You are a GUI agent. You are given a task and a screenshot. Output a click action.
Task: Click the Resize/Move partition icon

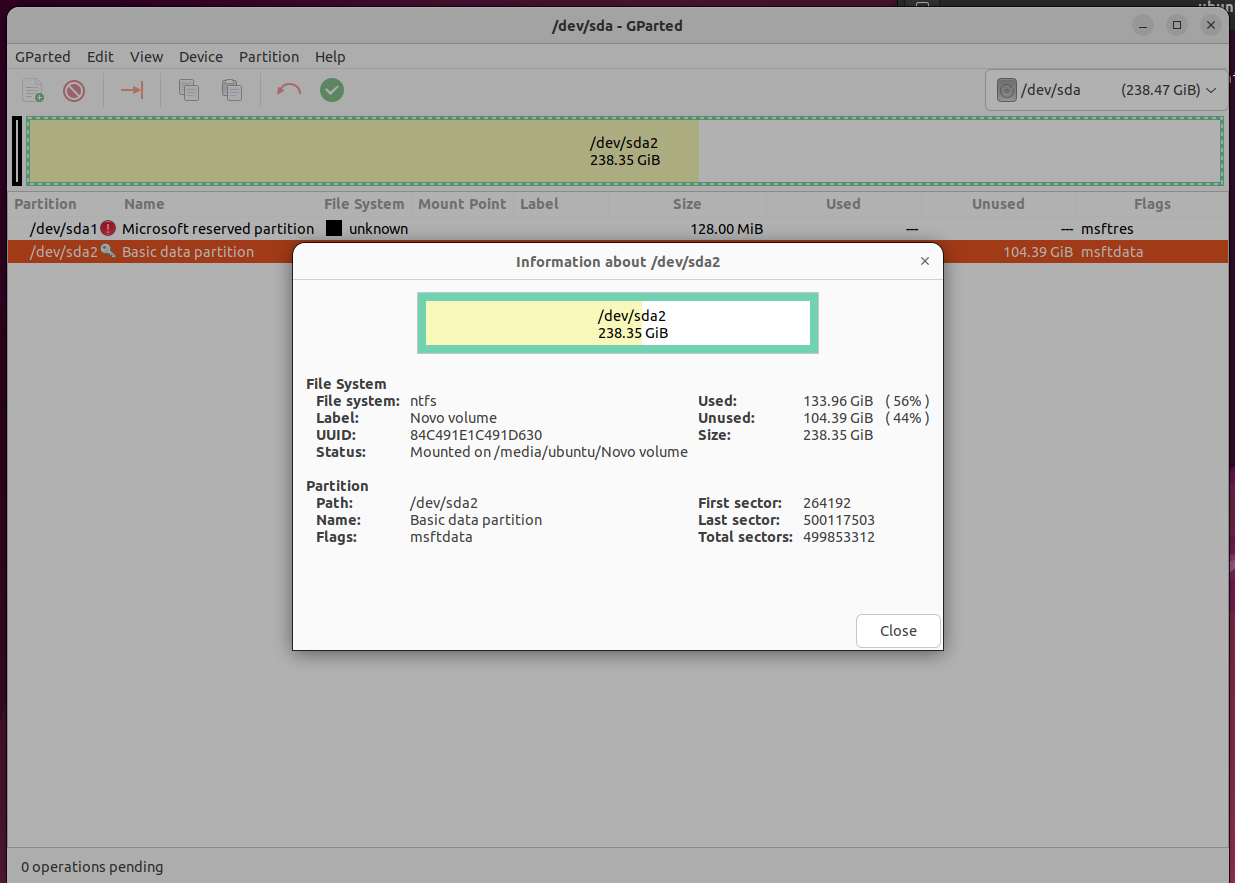(x=132, y=91)
